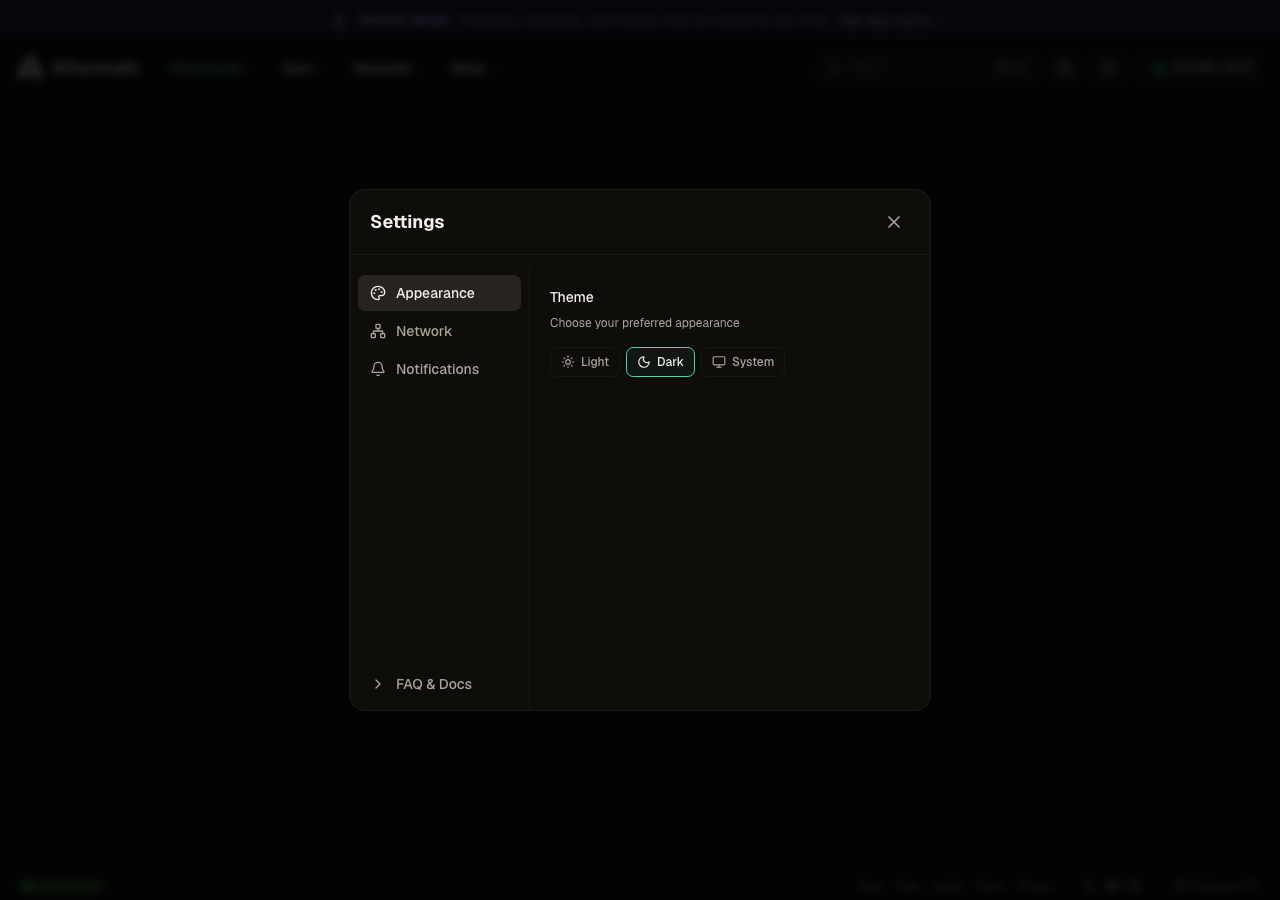Click the 'Choose your preferred appearance' description

[x=645, y=323]
